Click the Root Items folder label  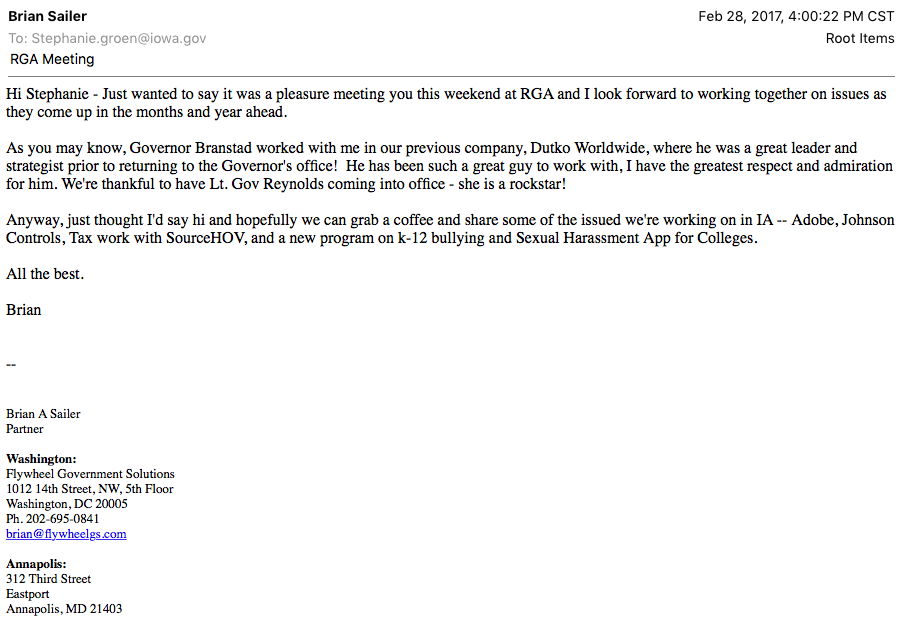point(860,38)
